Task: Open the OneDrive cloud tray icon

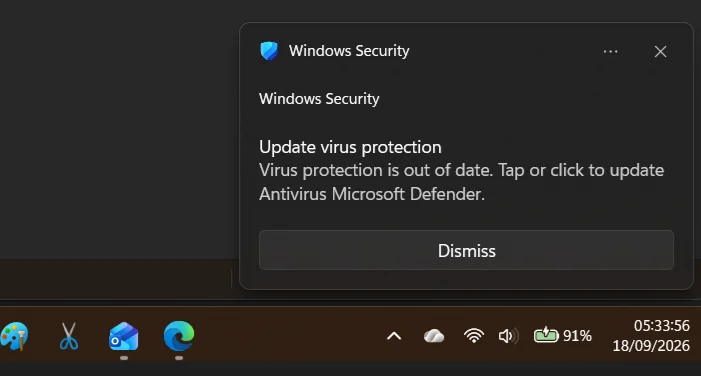Action: (x=434, y=336)
